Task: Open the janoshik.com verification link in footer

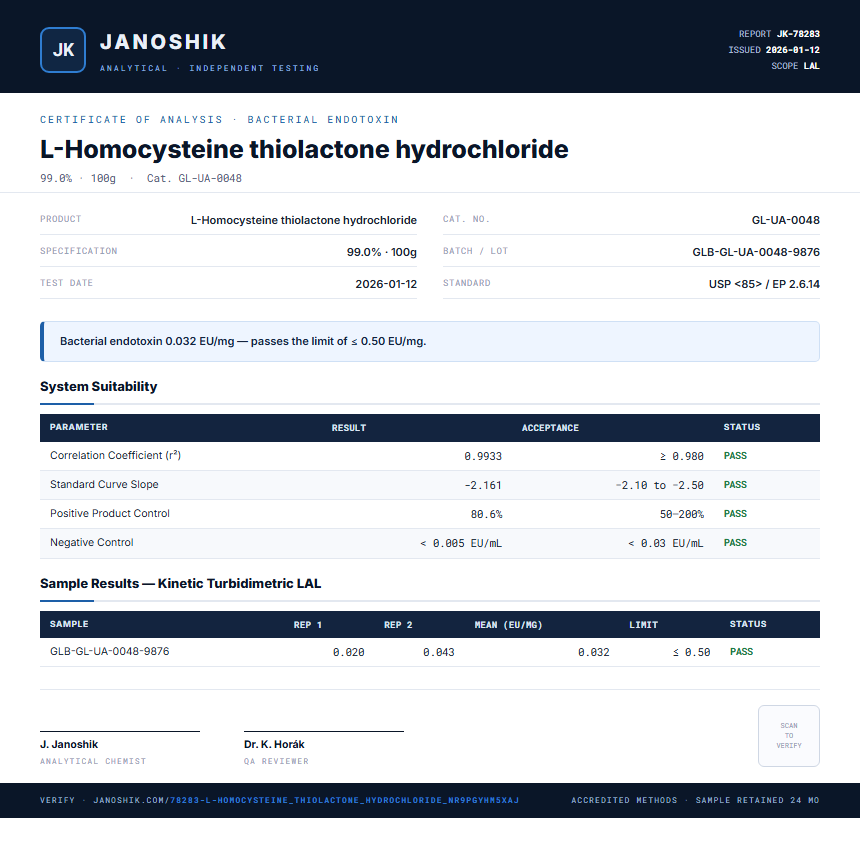Action: click(x=306, y=800)
